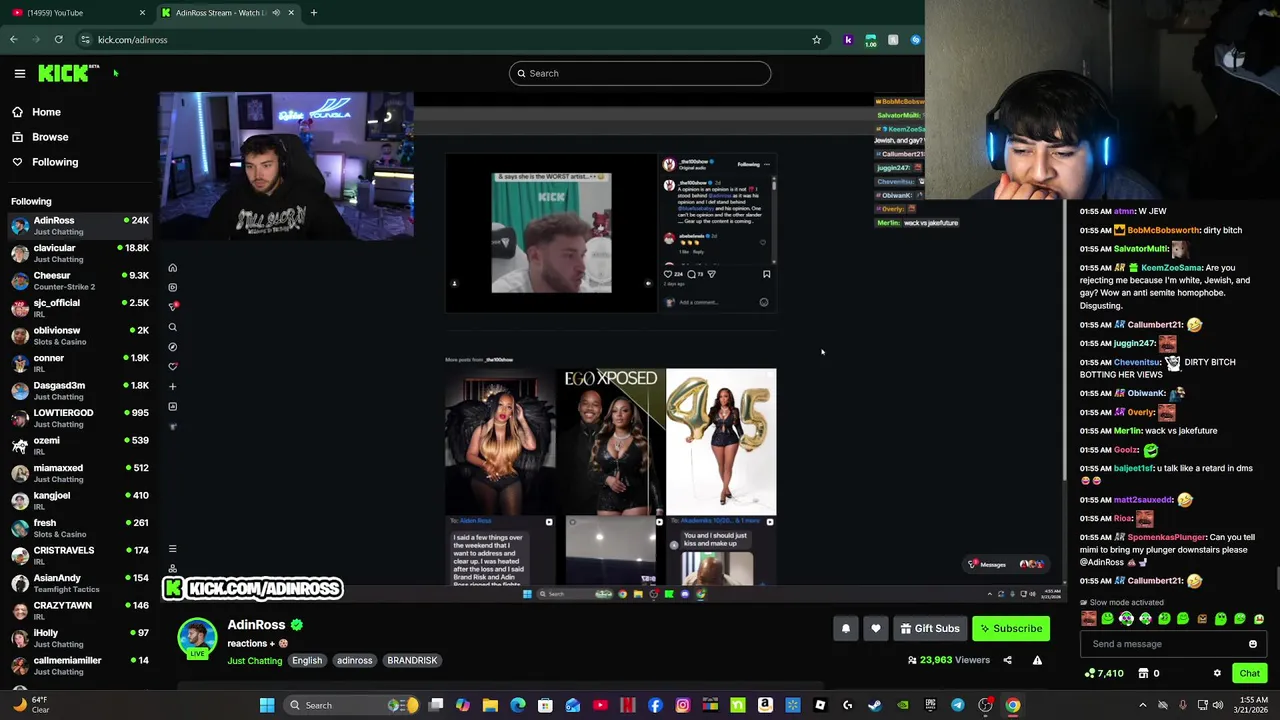This screenshot has width=1280, height=720.
Task: Bookmark this page with star icon
Action: pos(816,40)
